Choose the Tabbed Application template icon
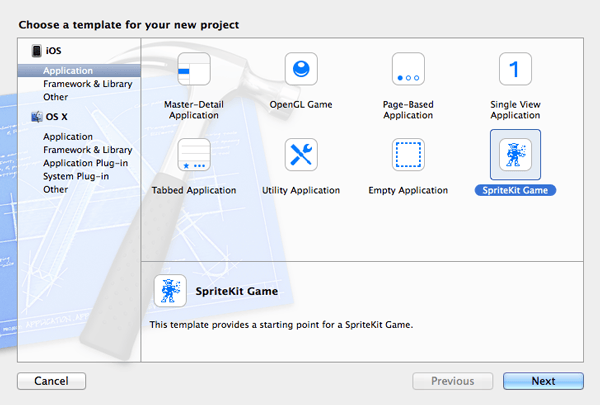 [x=193, y=155]
